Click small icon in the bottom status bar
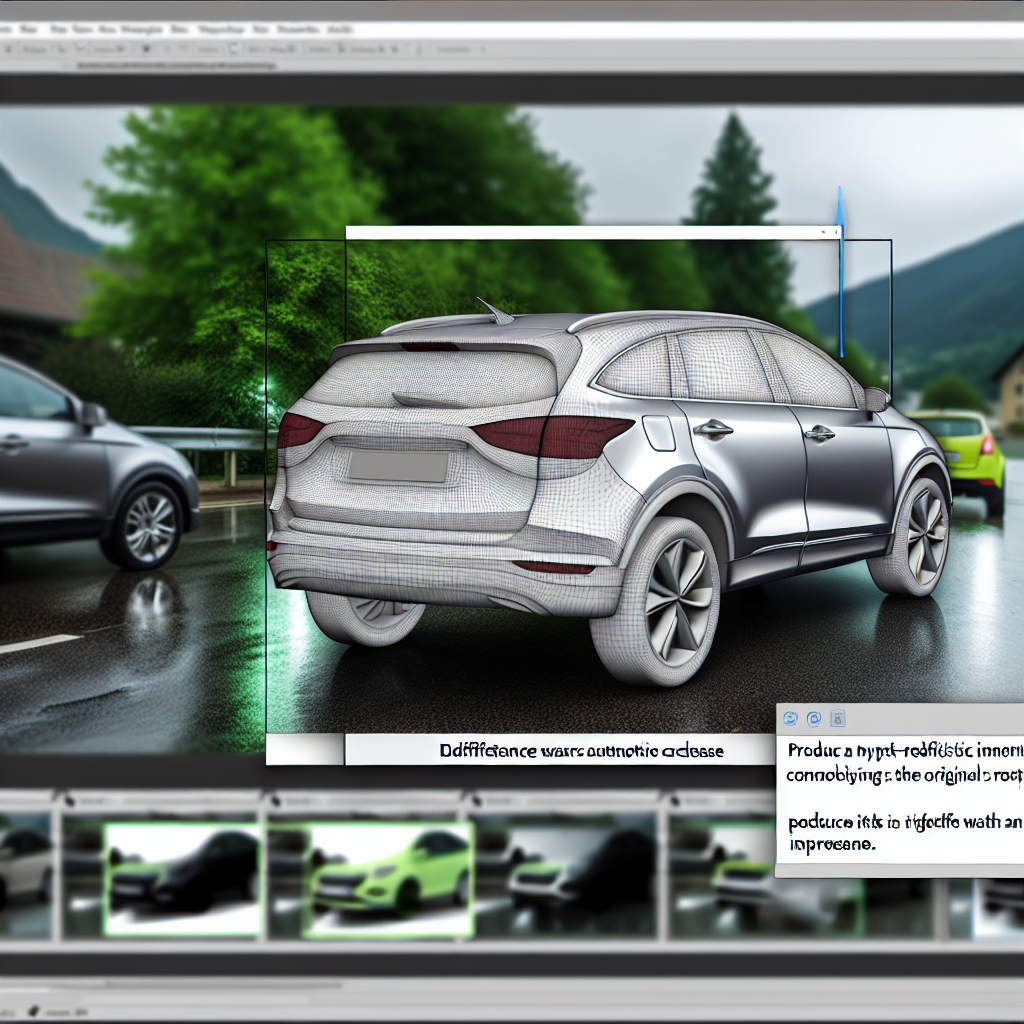The height and width of the screenshot is (1024, 1024). [x=33, y=1011]
